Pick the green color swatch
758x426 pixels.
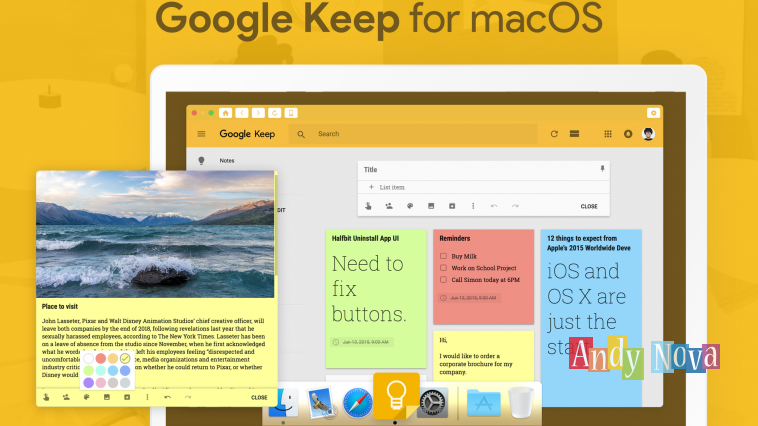pyautogui.click(x=88, y=370)
